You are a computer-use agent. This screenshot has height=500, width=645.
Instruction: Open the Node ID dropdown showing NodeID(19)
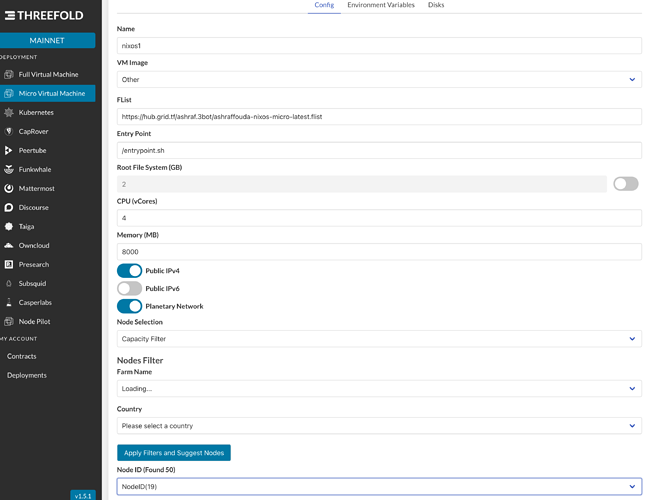coord(379,486)
